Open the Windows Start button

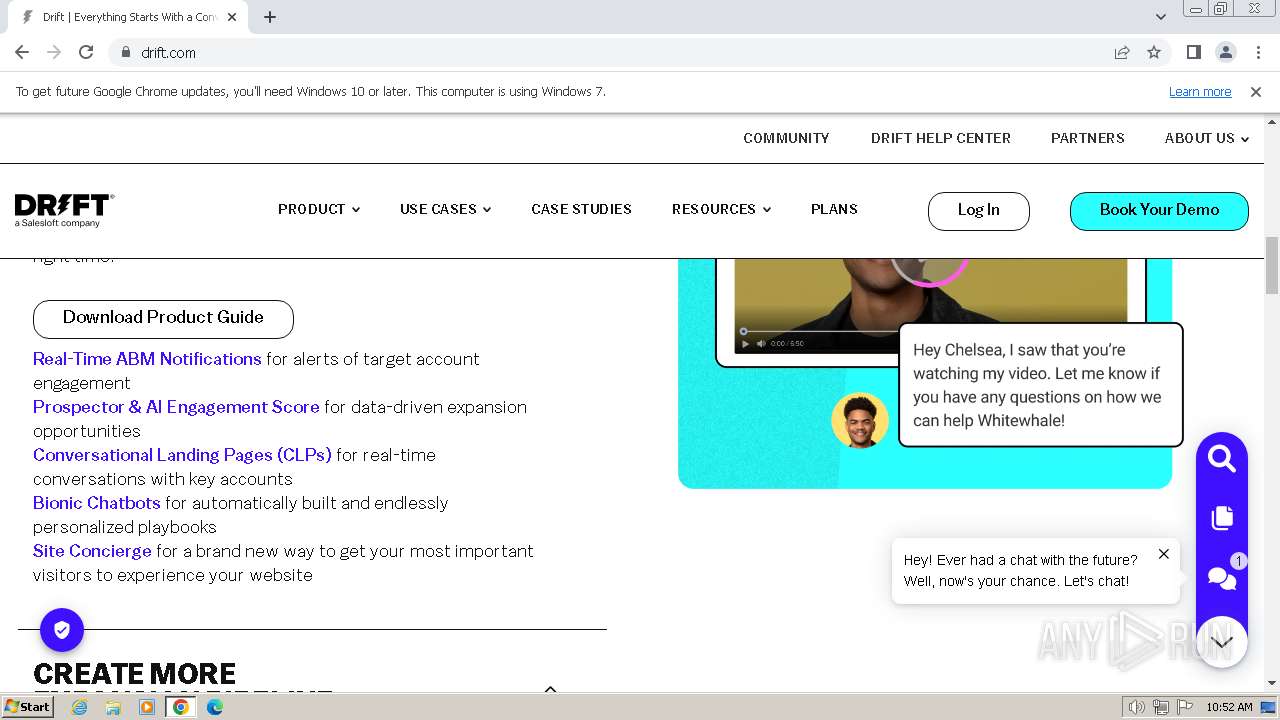point(28,707)
